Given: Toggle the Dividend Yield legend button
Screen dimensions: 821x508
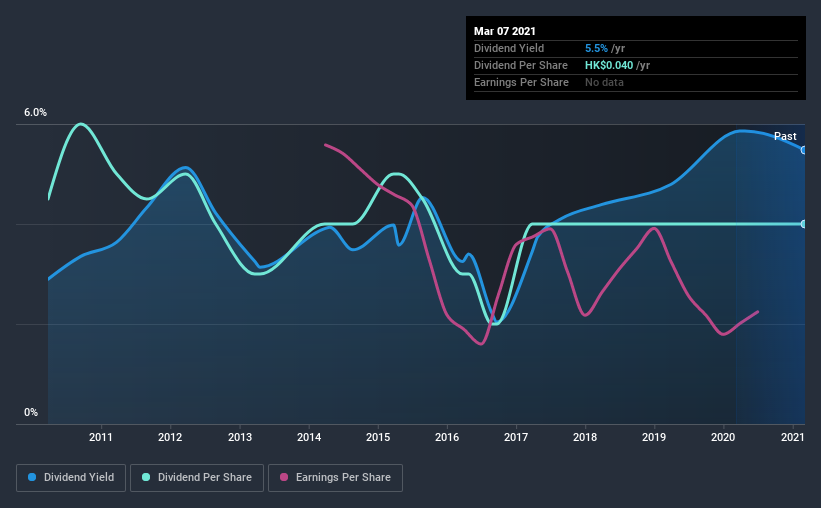Looking at the screenshot, I should (71, 478).
